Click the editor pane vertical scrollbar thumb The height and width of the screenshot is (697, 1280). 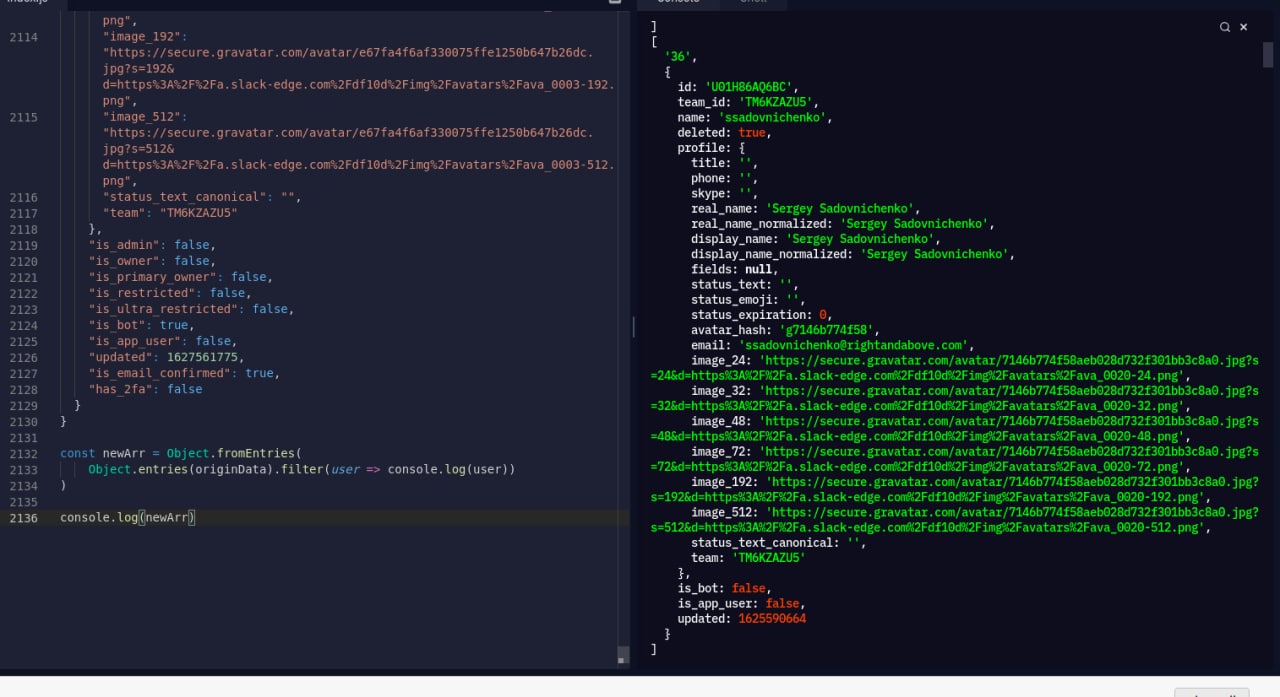click(623, 656)
